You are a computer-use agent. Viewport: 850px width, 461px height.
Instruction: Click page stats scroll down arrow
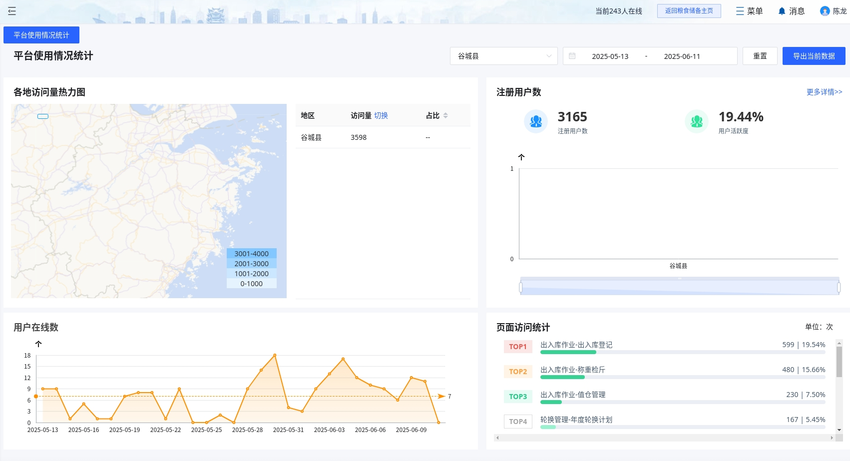839,430
